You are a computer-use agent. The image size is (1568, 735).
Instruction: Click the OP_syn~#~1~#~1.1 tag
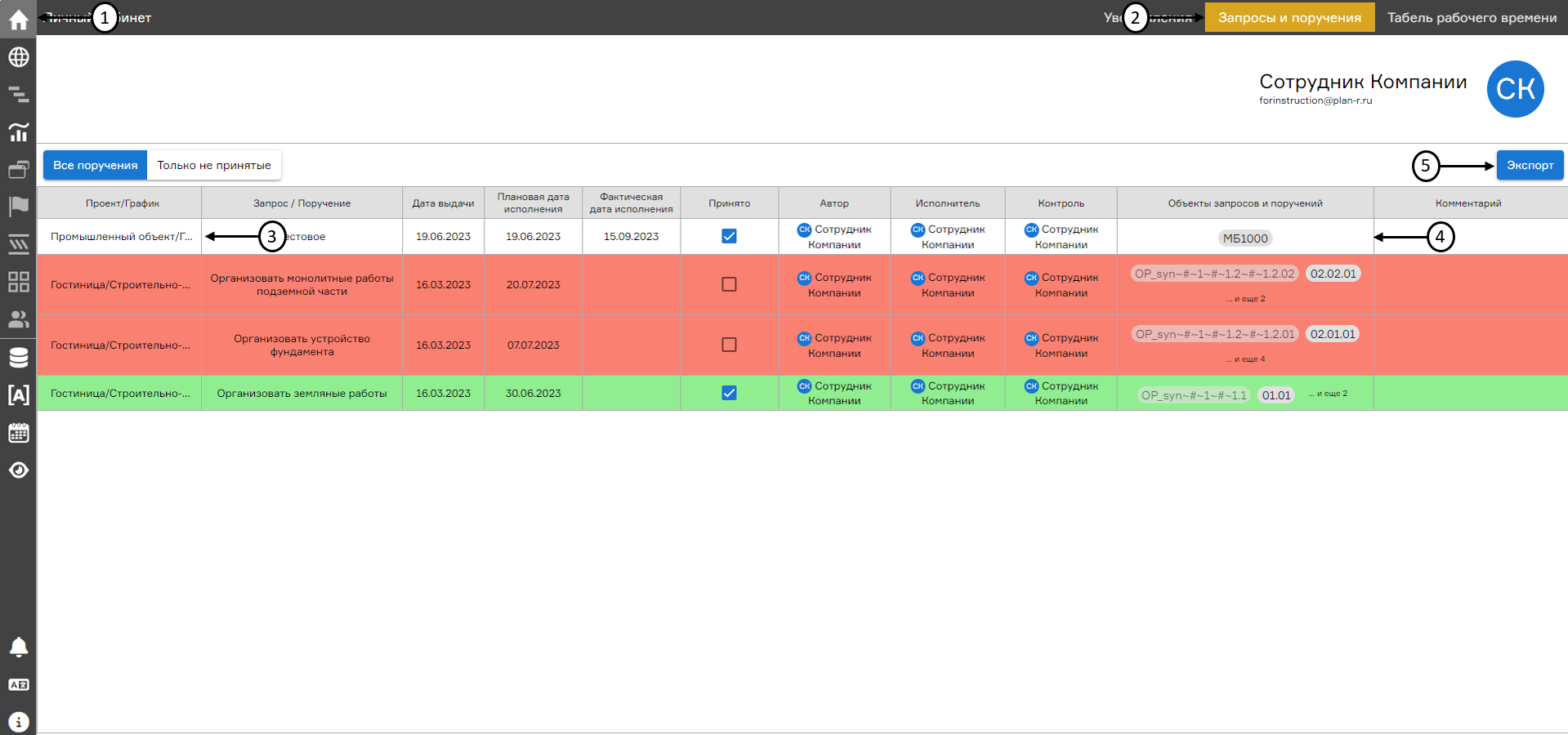(1194, 395)
